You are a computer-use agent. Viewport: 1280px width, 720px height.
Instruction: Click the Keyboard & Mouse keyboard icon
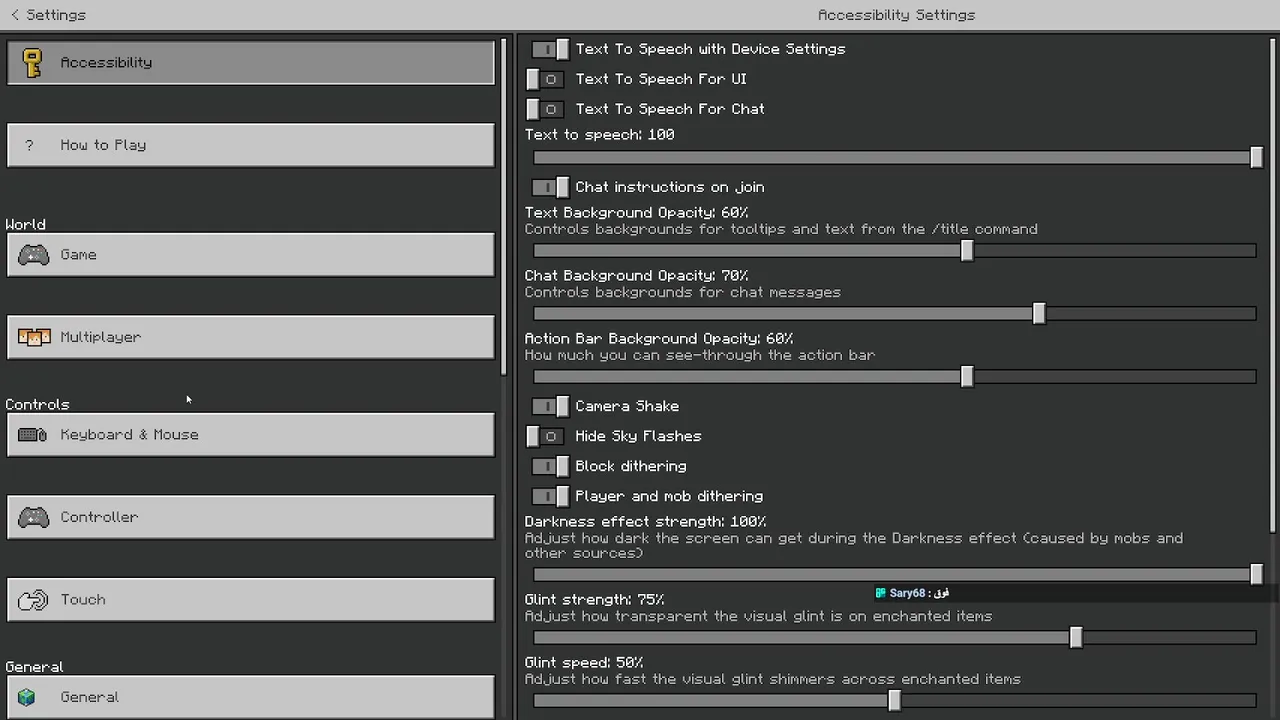33,435
